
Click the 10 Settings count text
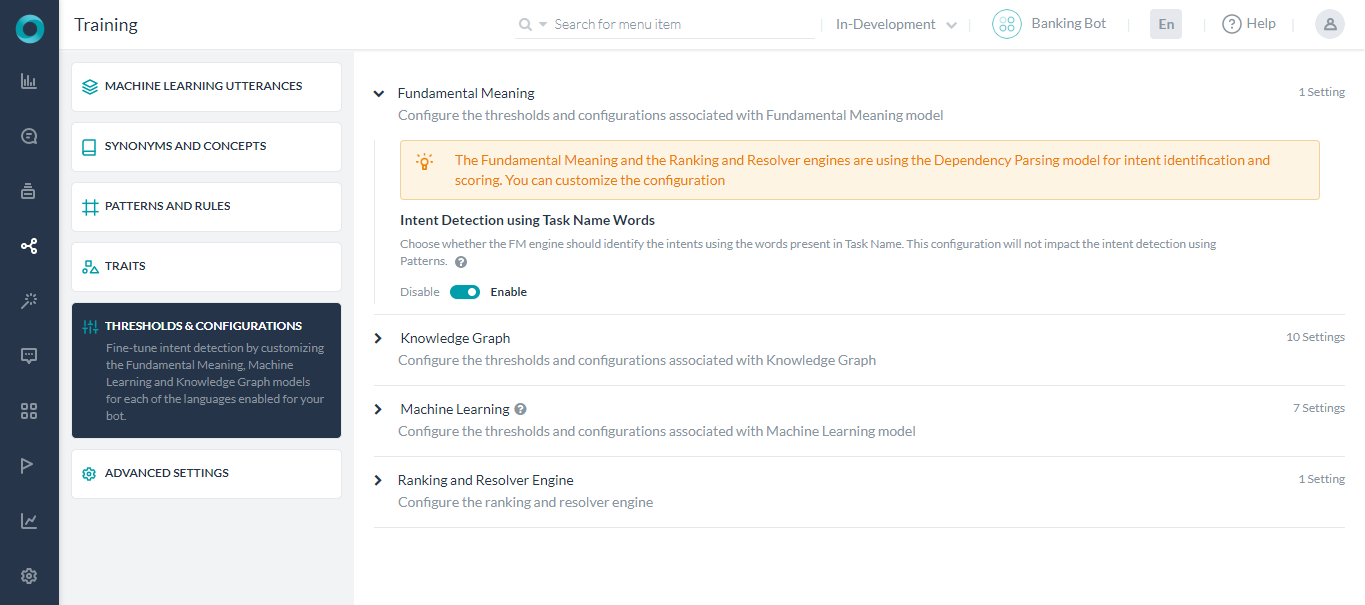tap(1315, 337)
